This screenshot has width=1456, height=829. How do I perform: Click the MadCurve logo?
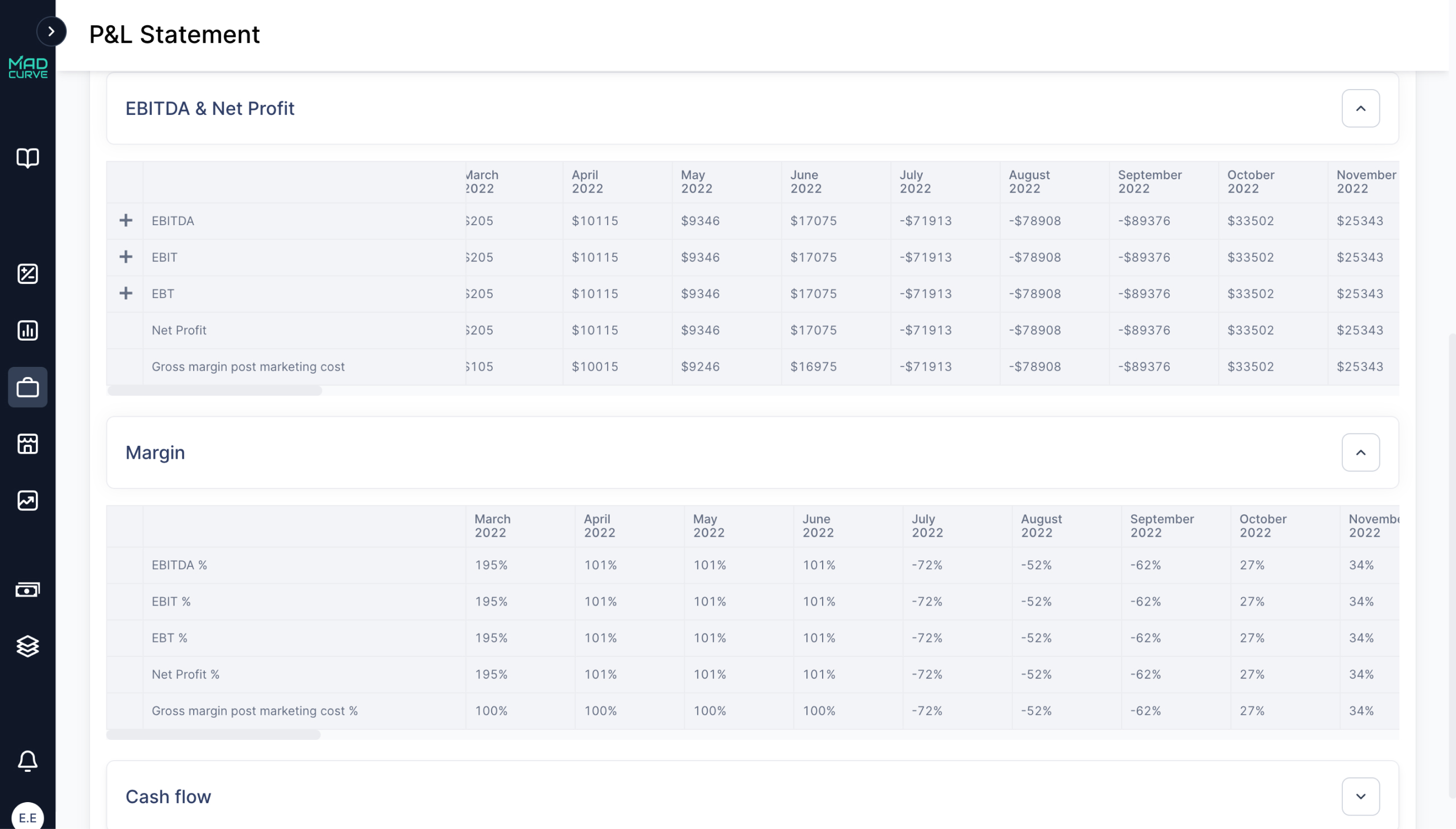27,67
